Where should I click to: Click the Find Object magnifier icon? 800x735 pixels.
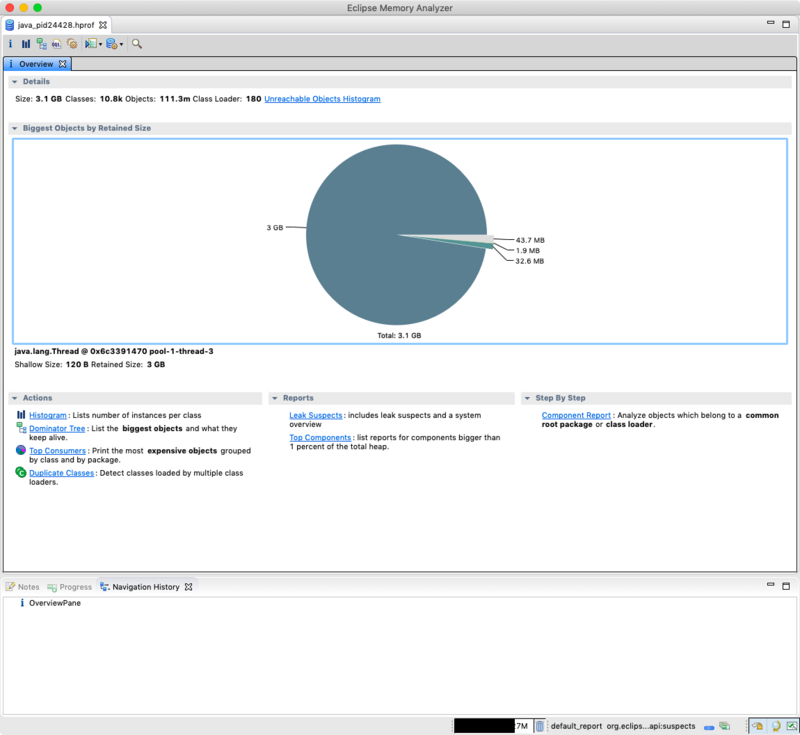(137, 44)
